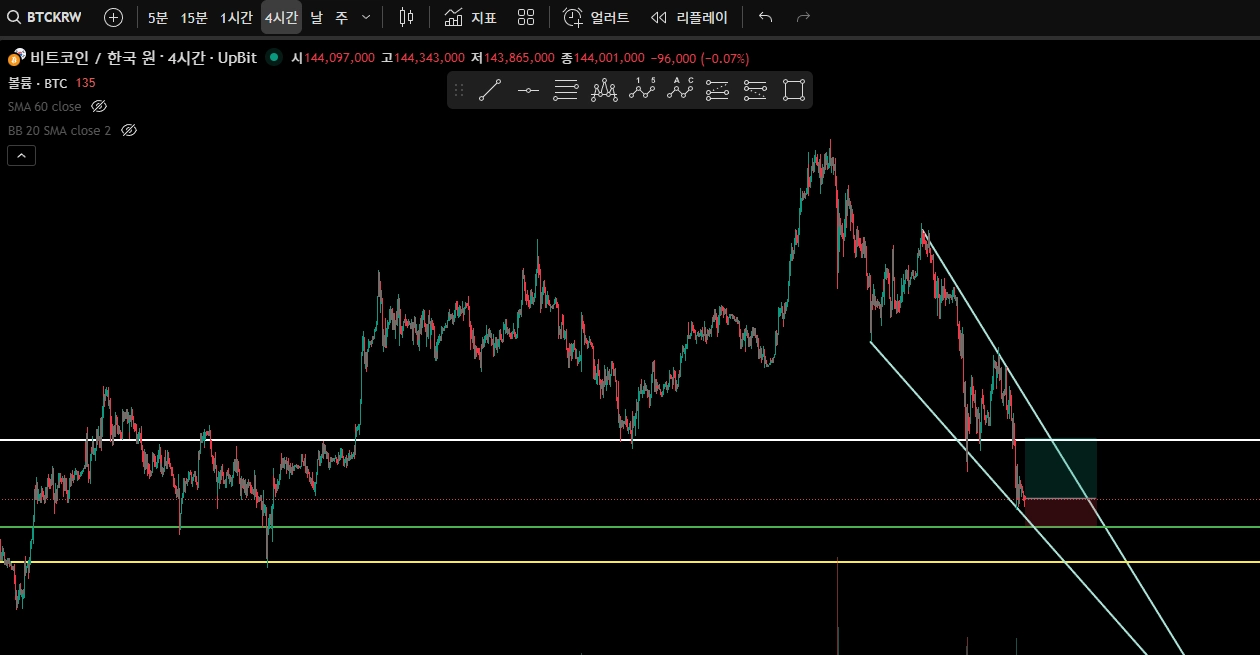Collapse the indicator legend with the chevron
Screen dimensions: 1260x655
21,155
